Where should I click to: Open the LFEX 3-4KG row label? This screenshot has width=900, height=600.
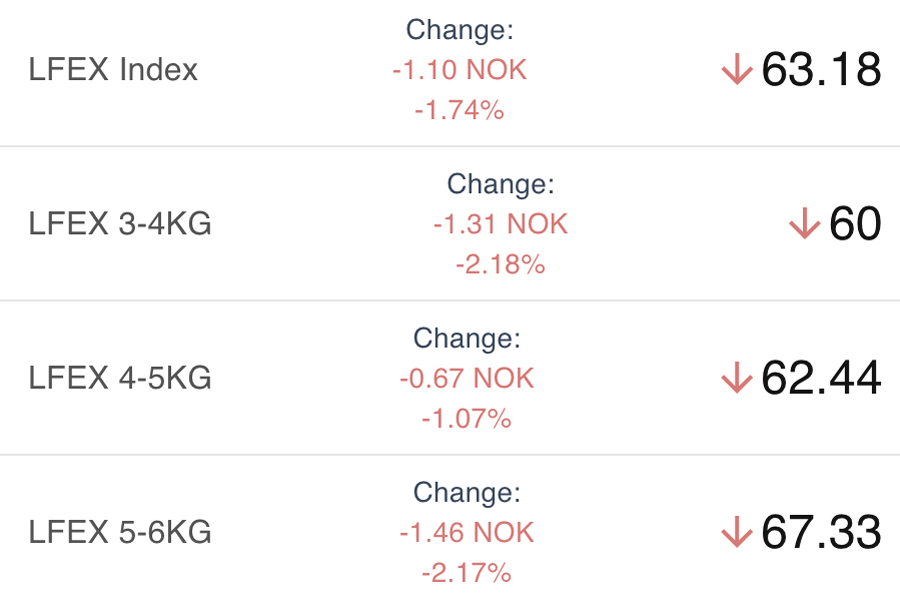click(x=120, y=224)
